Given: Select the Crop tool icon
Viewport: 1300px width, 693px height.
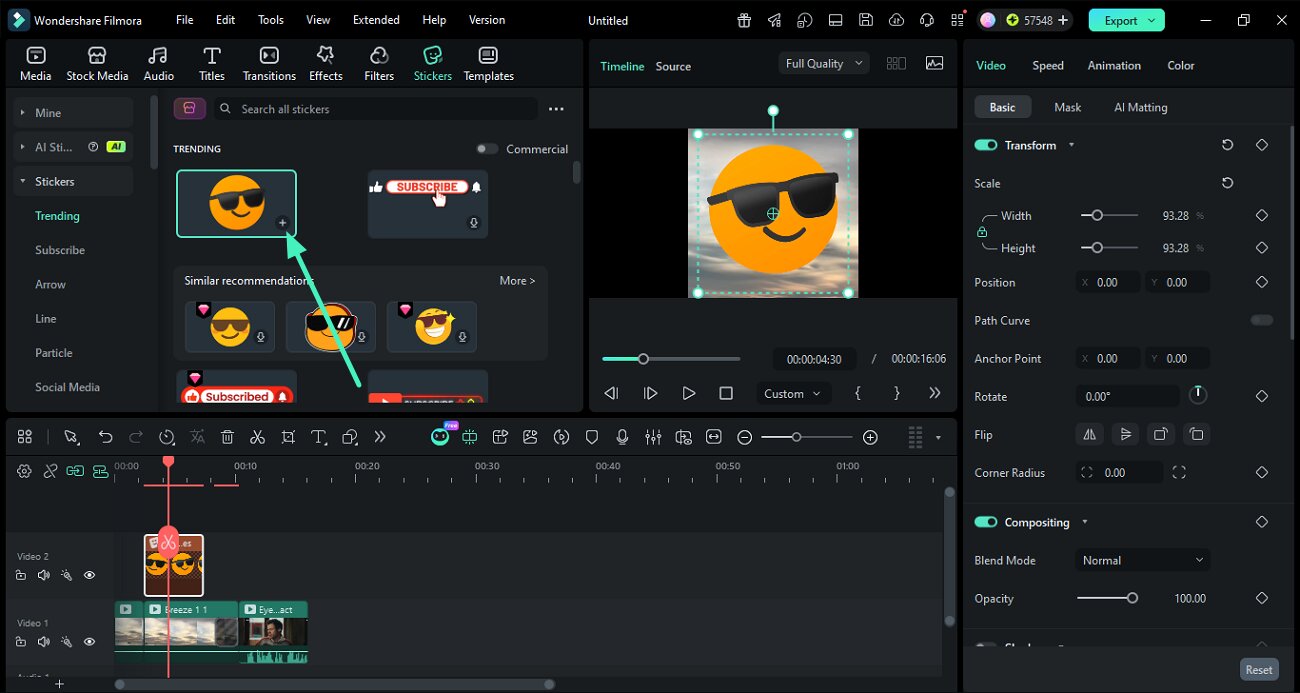Looking at the screenshot, I should [288, 437].
